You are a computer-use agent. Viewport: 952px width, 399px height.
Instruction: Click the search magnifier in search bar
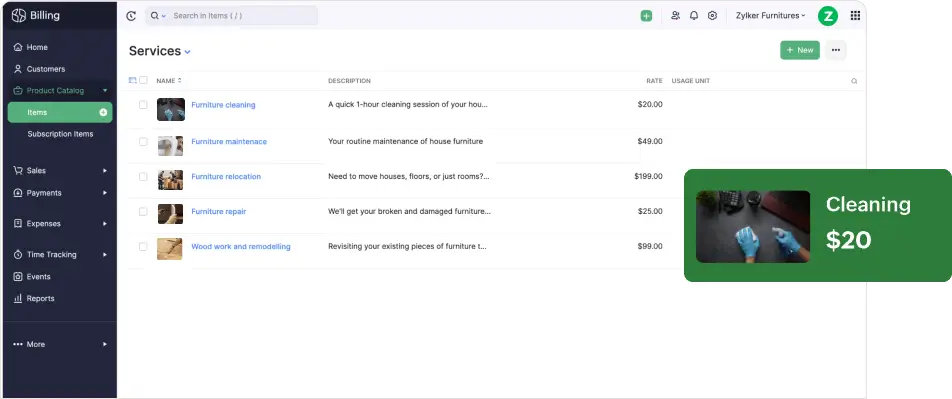[x=154, y=16]
